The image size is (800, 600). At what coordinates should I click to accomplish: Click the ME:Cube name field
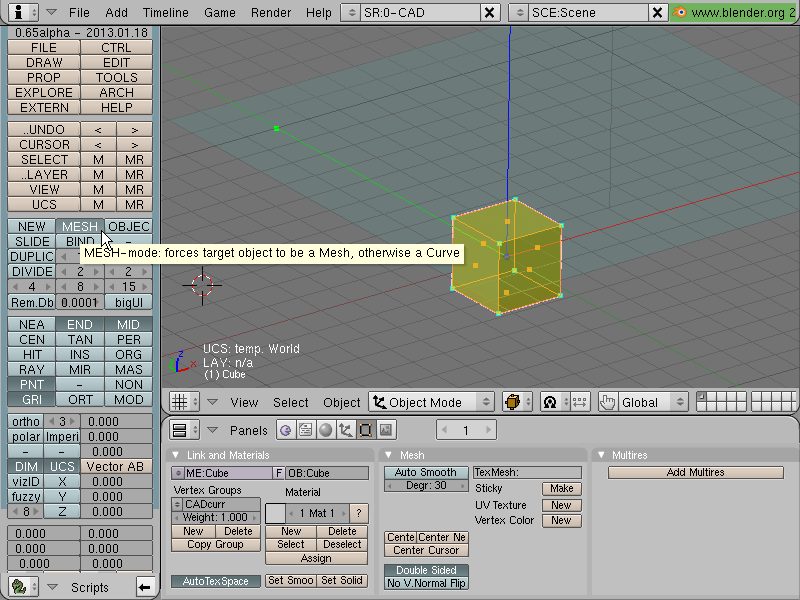tap(228, 473)
